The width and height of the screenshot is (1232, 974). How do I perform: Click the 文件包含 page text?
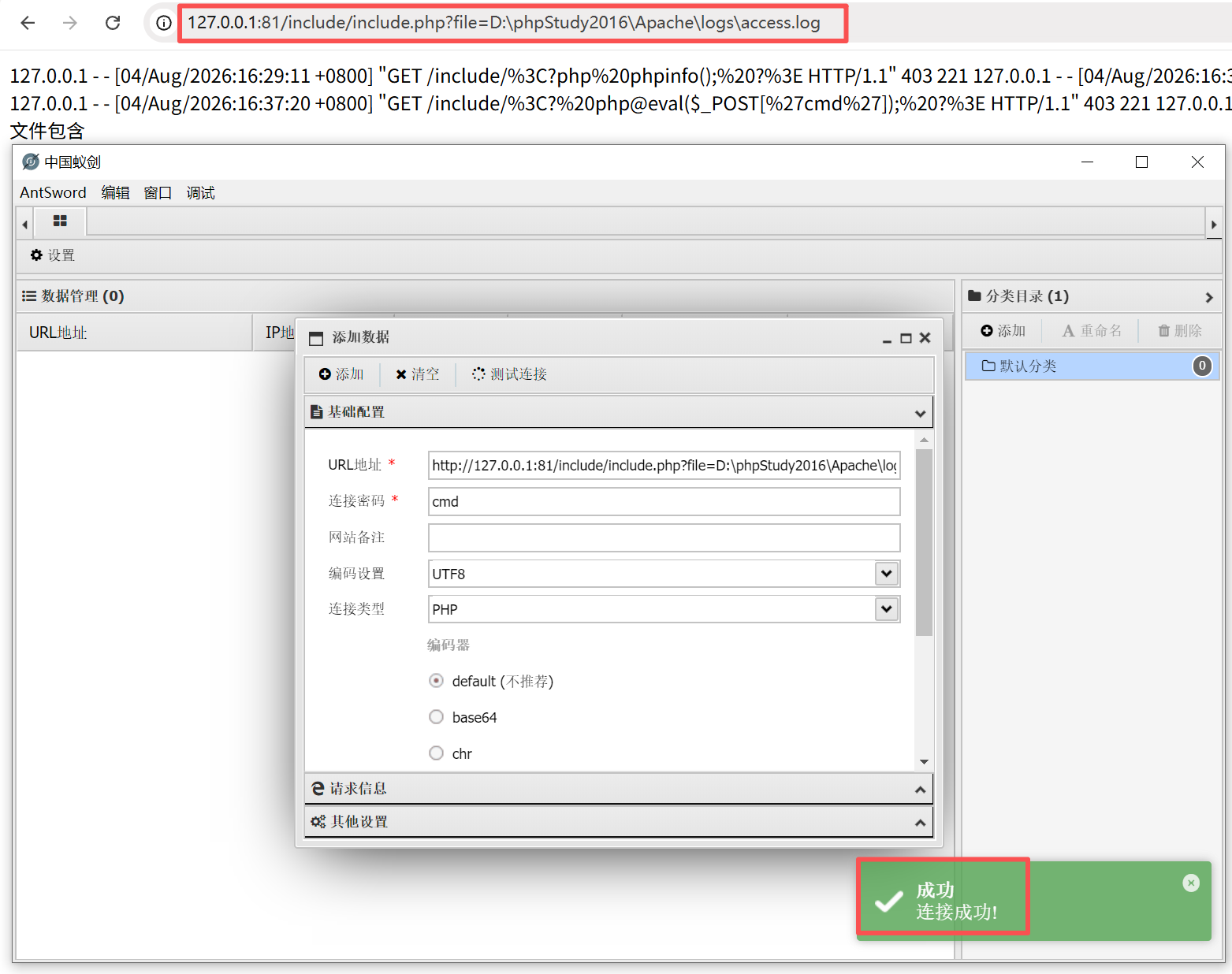click(x=47, y=131)
